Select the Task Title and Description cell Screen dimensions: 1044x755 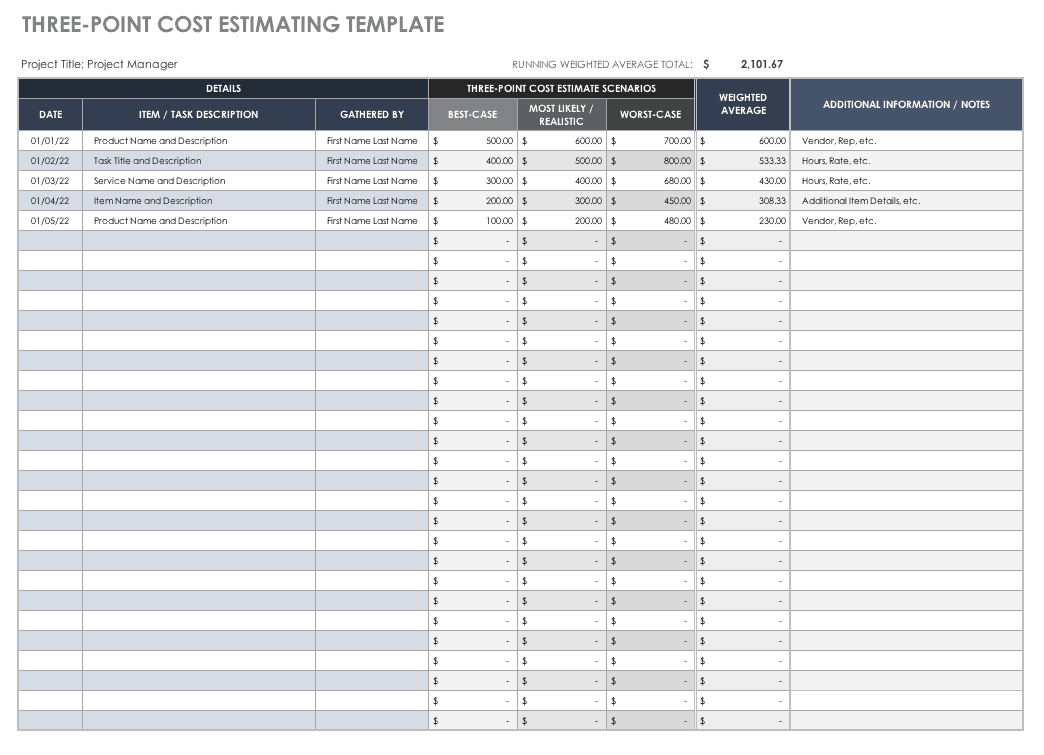click(147, 161)
